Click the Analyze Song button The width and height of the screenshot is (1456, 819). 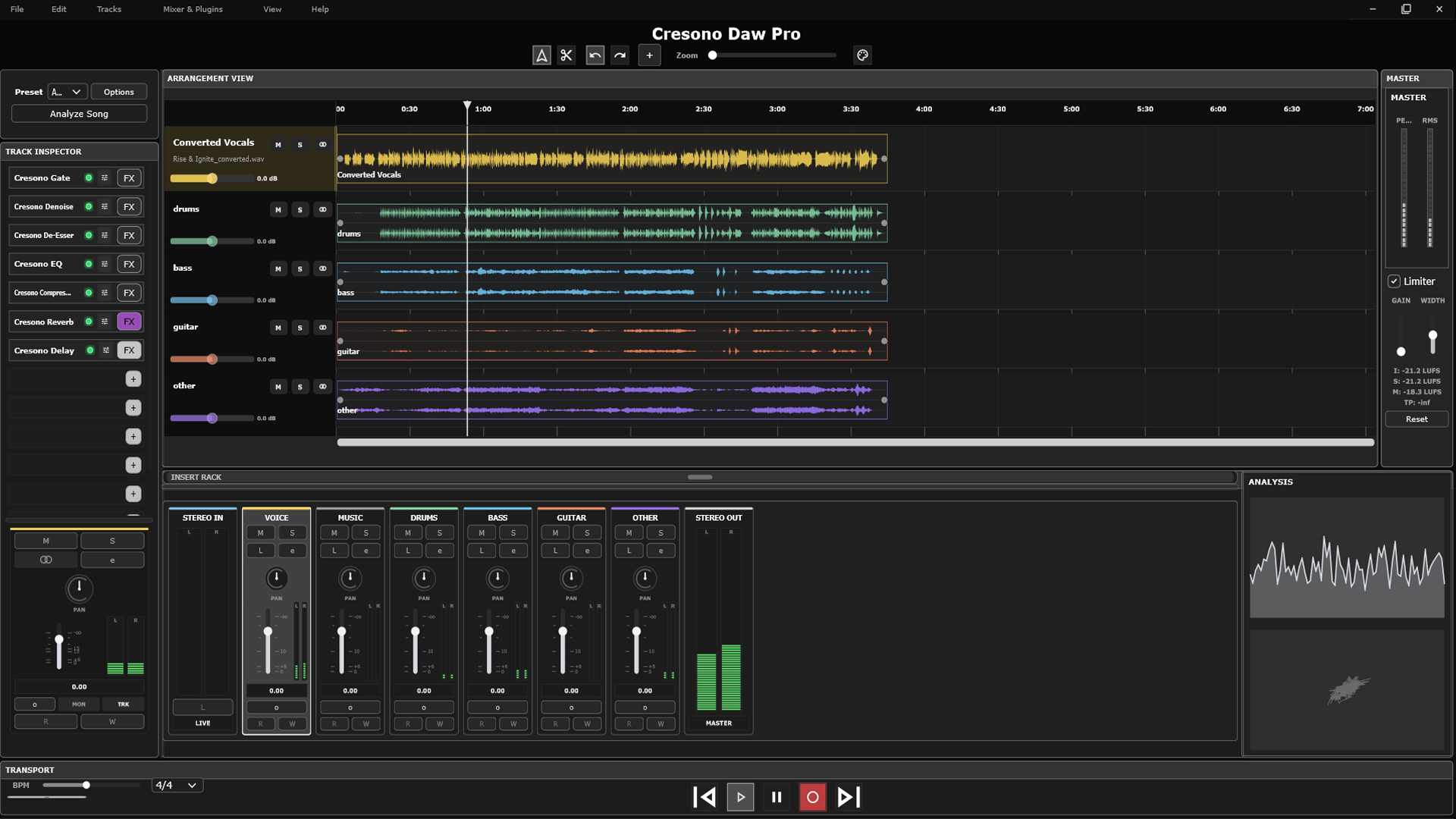79,114
